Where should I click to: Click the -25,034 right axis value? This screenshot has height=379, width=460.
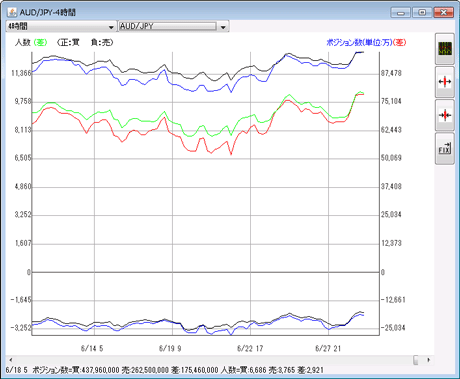tap(393, 328)
